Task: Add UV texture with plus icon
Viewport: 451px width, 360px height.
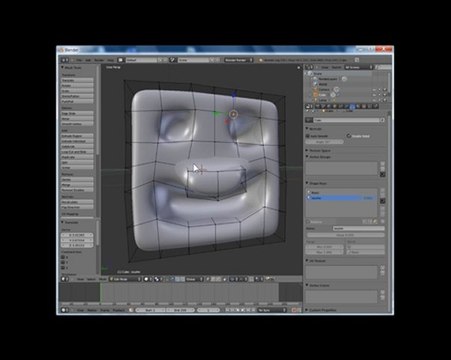Action: (x=382, y=268)
